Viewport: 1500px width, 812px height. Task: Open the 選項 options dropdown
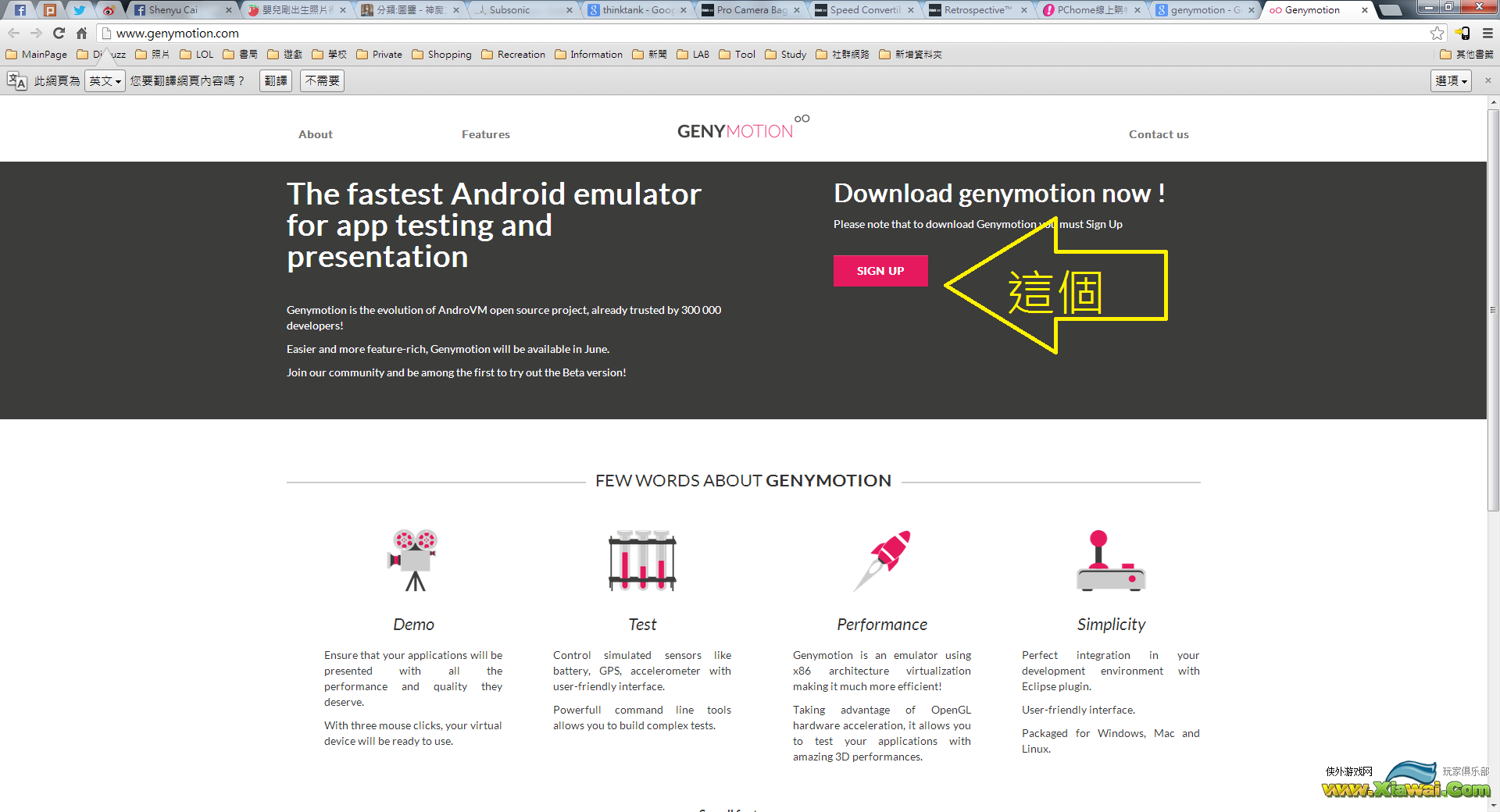coord(1452,80)
